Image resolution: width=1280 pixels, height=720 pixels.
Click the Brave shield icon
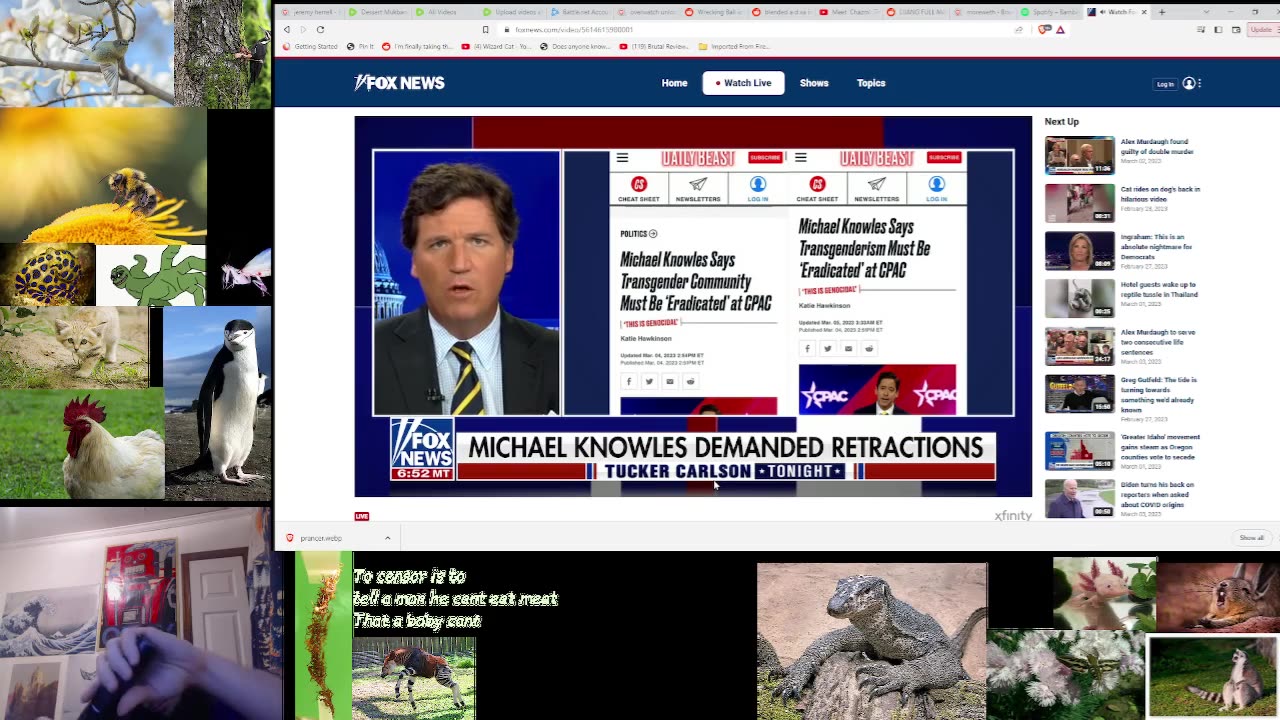click(x=1045, y=30)
